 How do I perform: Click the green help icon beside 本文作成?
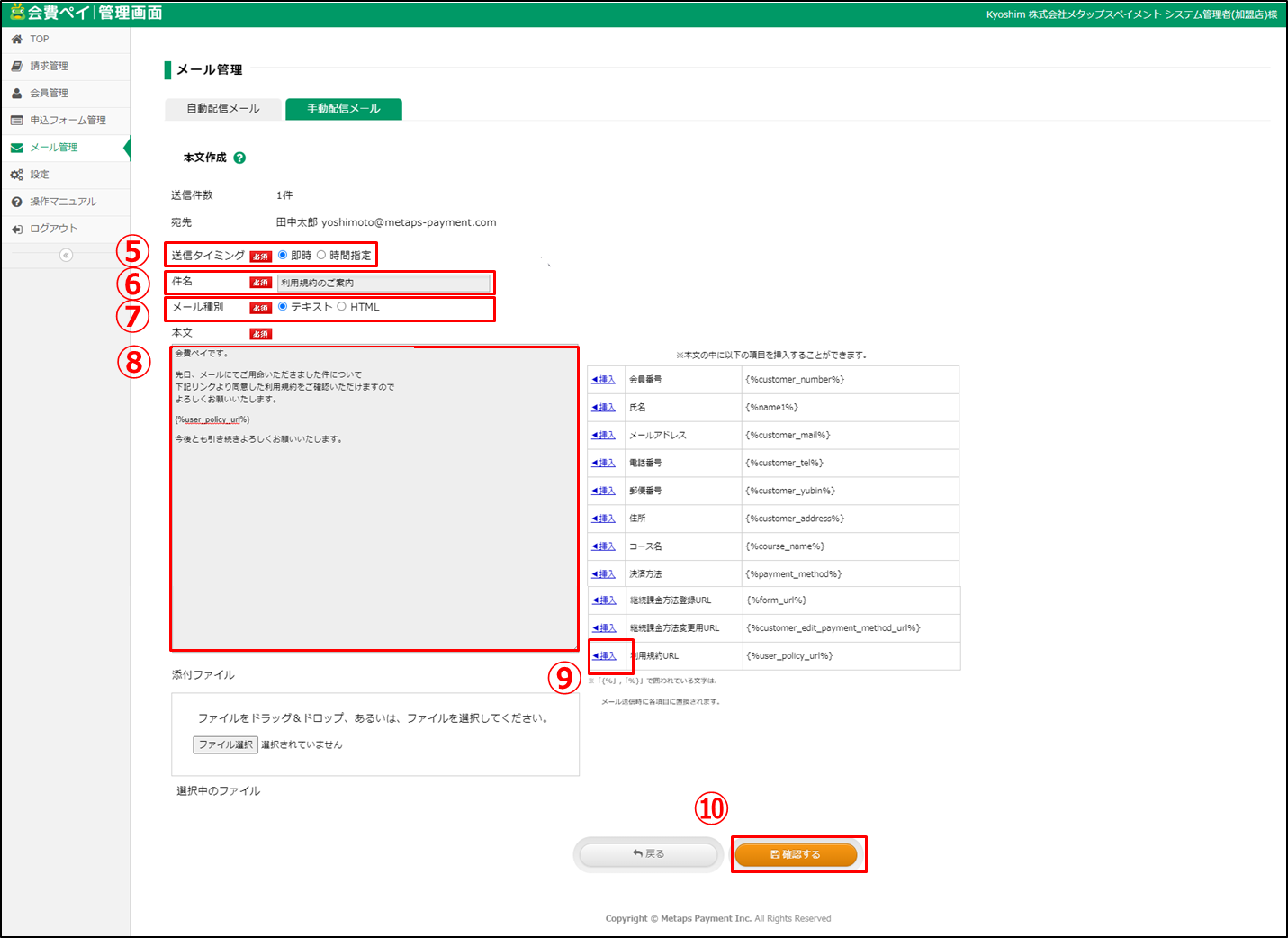tap(239, 158)
